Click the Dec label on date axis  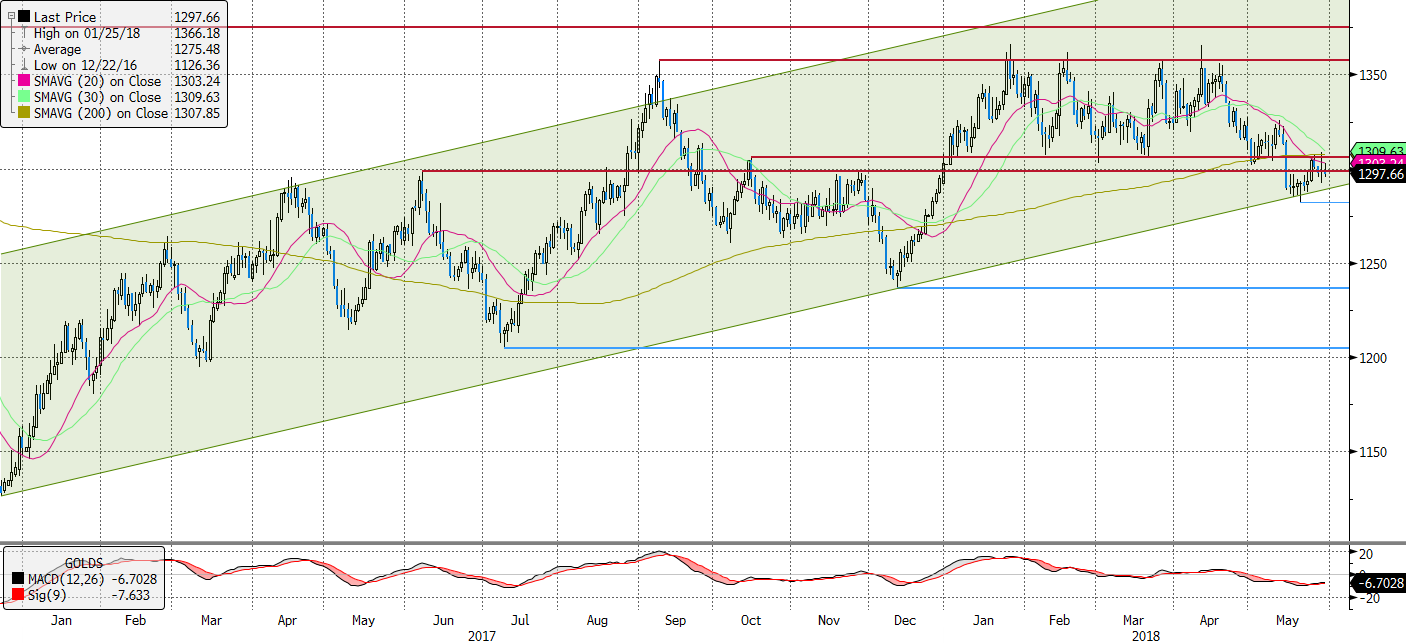(x=904, y=621)
